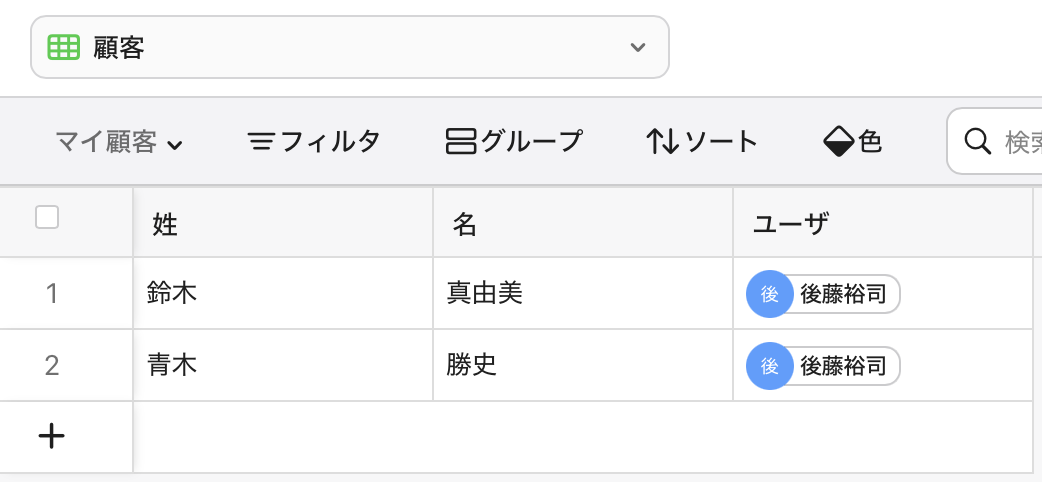
Task: Click the magnifier search icon
Action: 978,141
